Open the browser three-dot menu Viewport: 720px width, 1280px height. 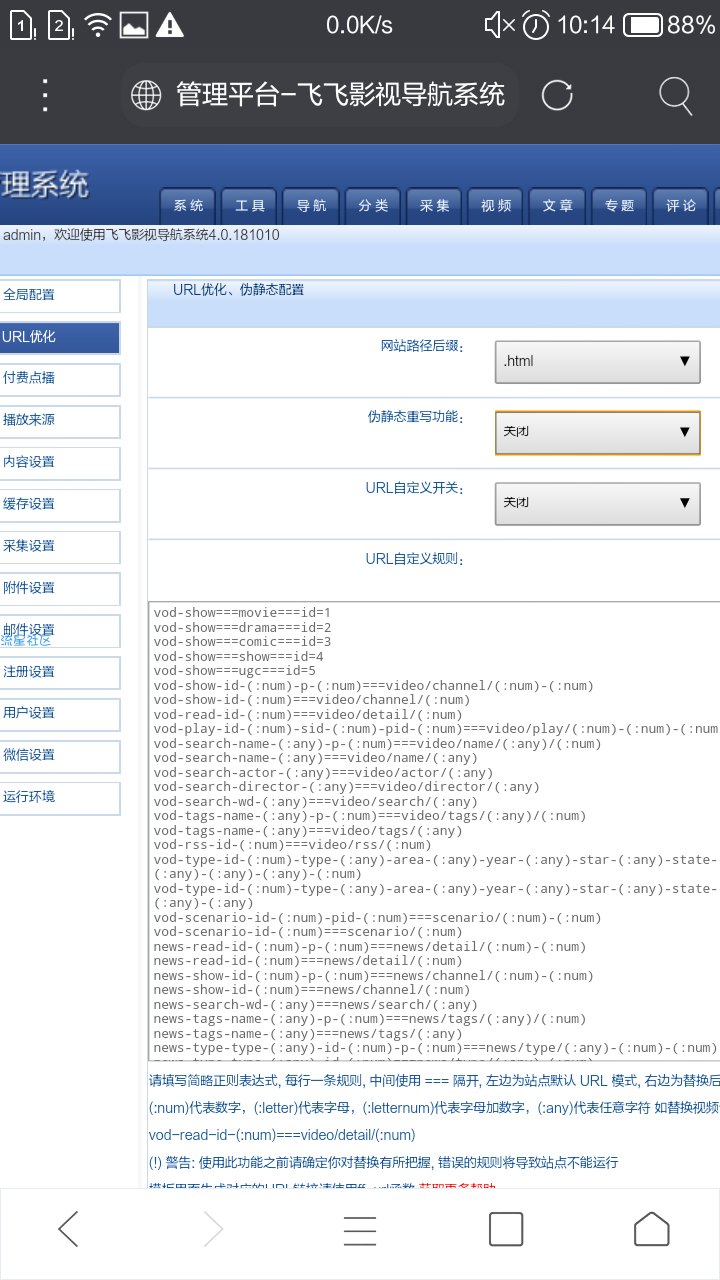point(45,95)
